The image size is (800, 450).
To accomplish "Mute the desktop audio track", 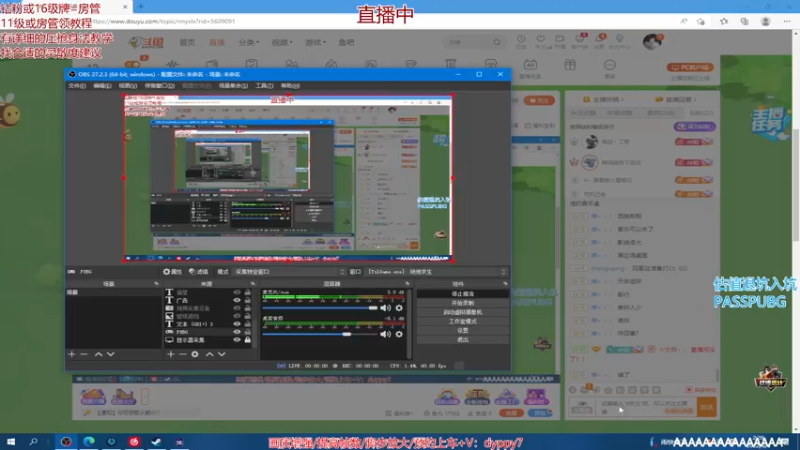I will point(385,334).
